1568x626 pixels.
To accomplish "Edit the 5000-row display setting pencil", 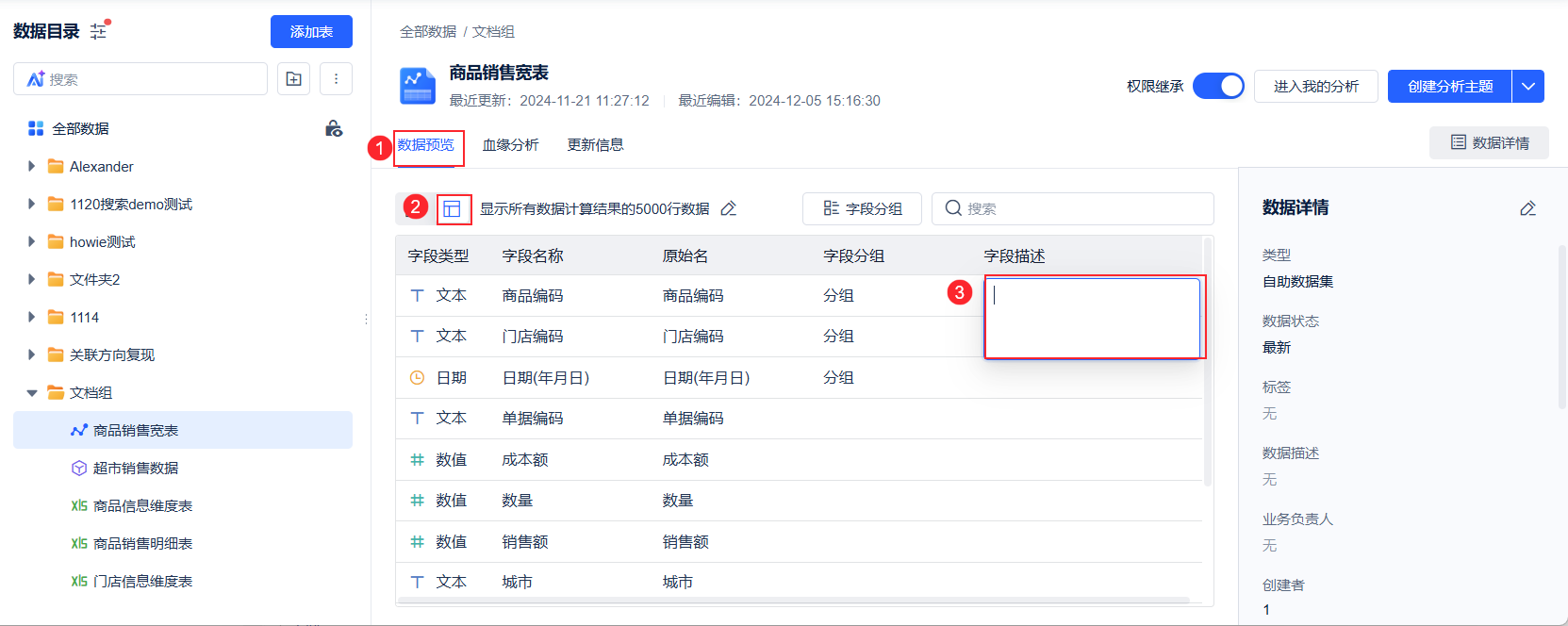I will [729, 208].
